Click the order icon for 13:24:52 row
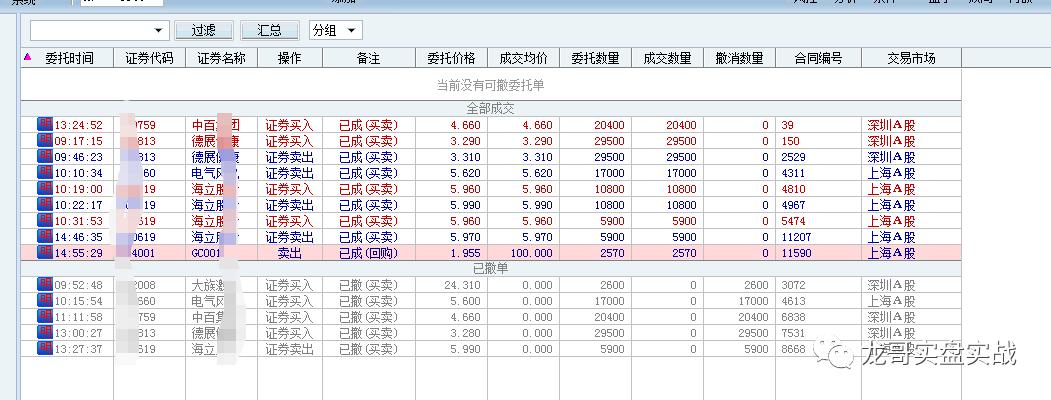1051x400 pixels. (44, 124)
